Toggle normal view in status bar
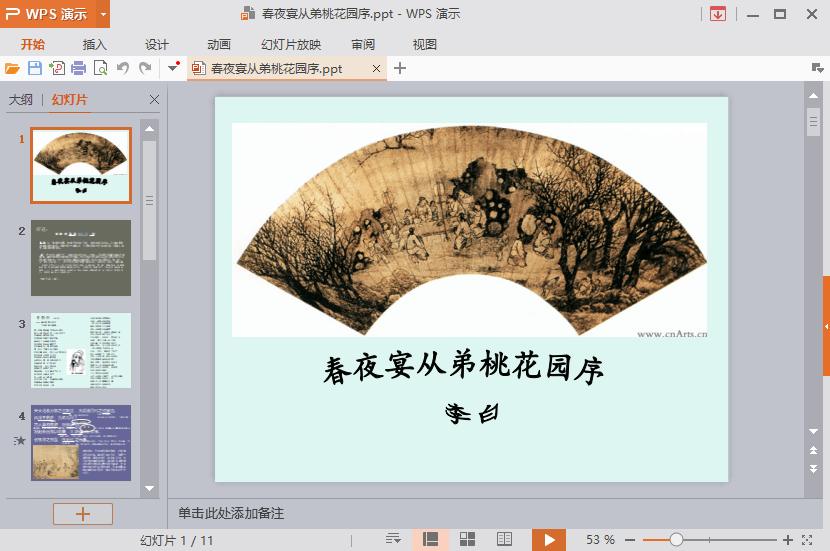 [431, 539]
